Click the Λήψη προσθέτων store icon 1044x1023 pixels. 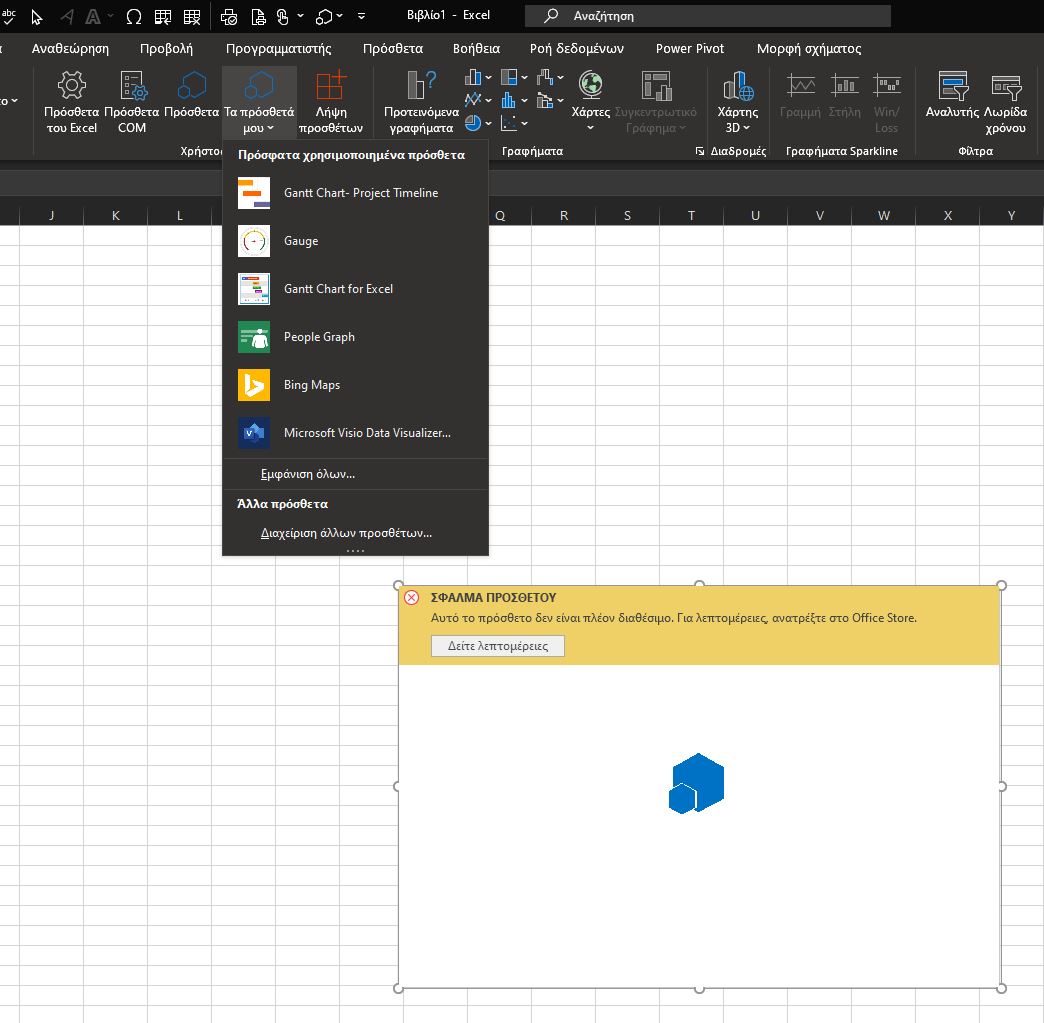point(331,85)
